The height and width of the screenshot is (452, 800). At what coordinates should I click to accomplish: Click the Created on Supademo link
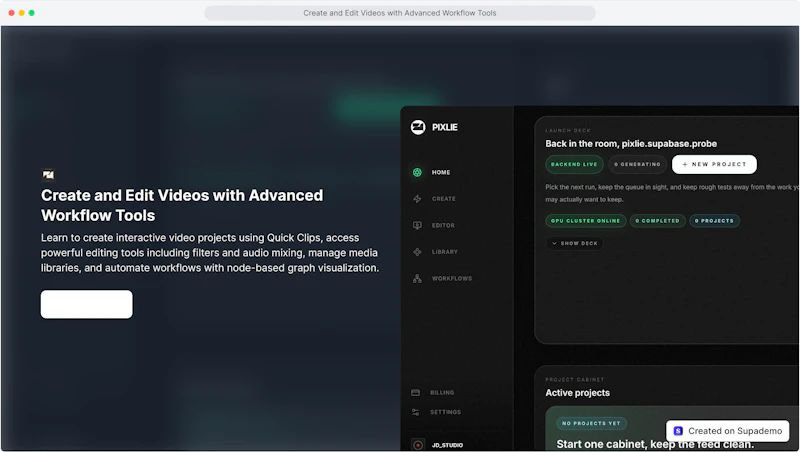pyautogui.click(x=728, y=431)
